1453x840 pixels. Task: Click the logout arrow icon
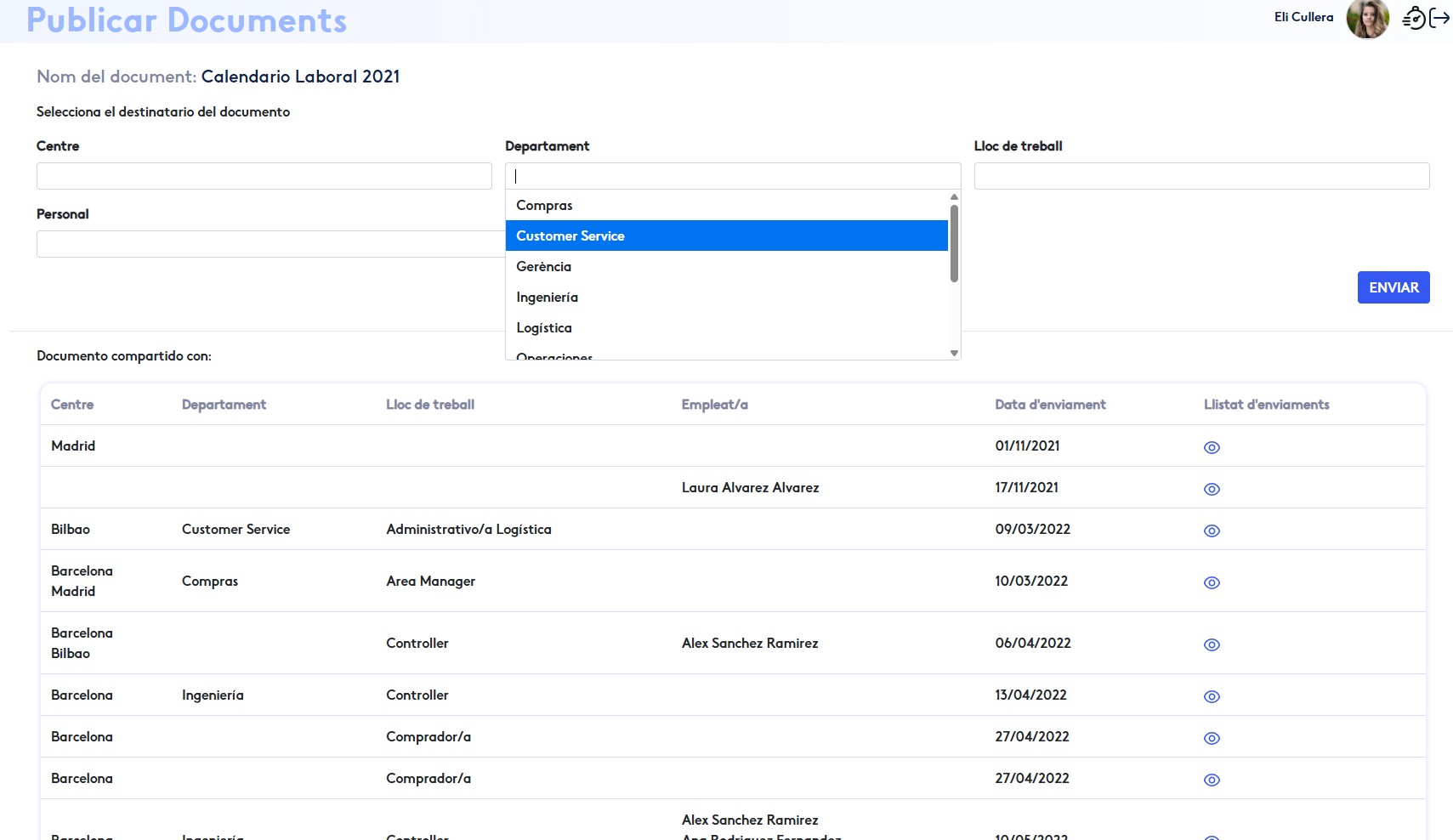click(x=1439, y=18)
